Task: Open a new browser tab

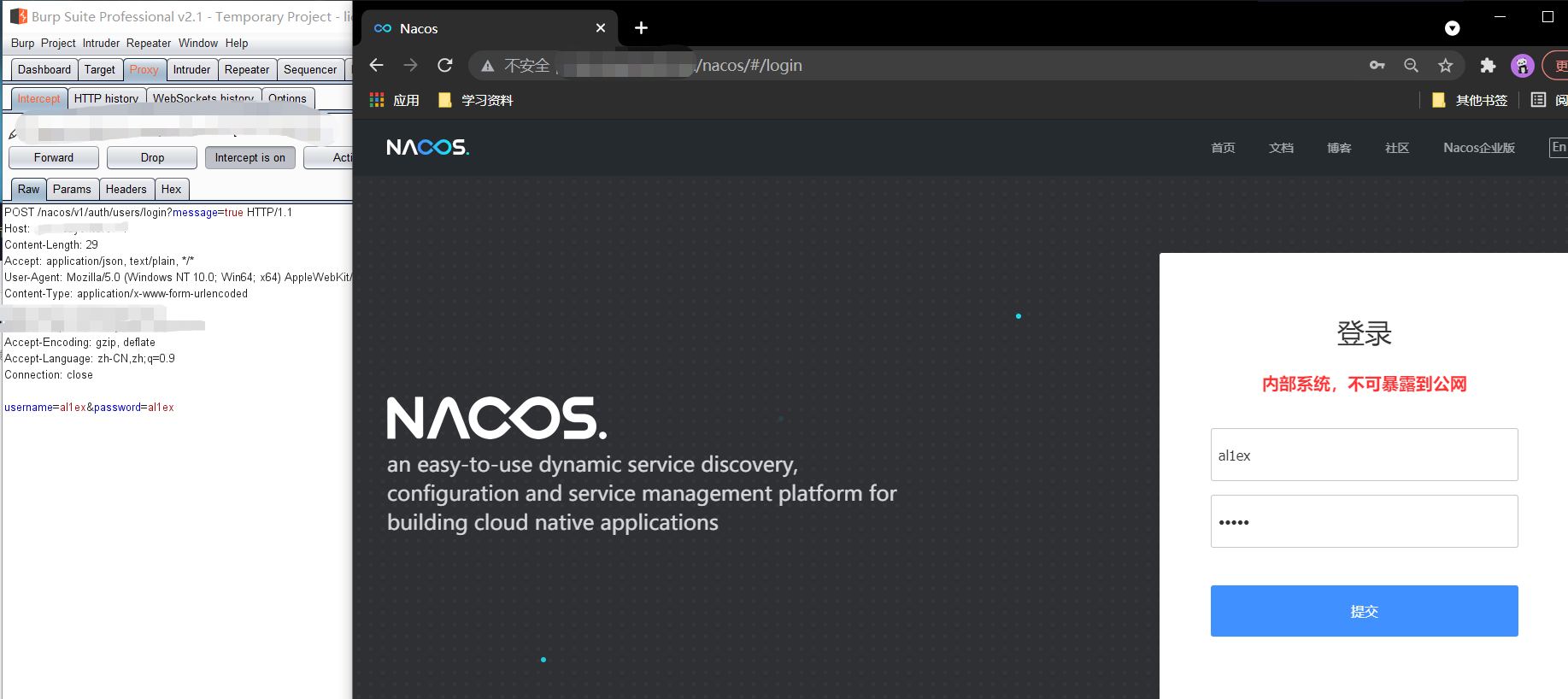Action: (x=641, y=28)
